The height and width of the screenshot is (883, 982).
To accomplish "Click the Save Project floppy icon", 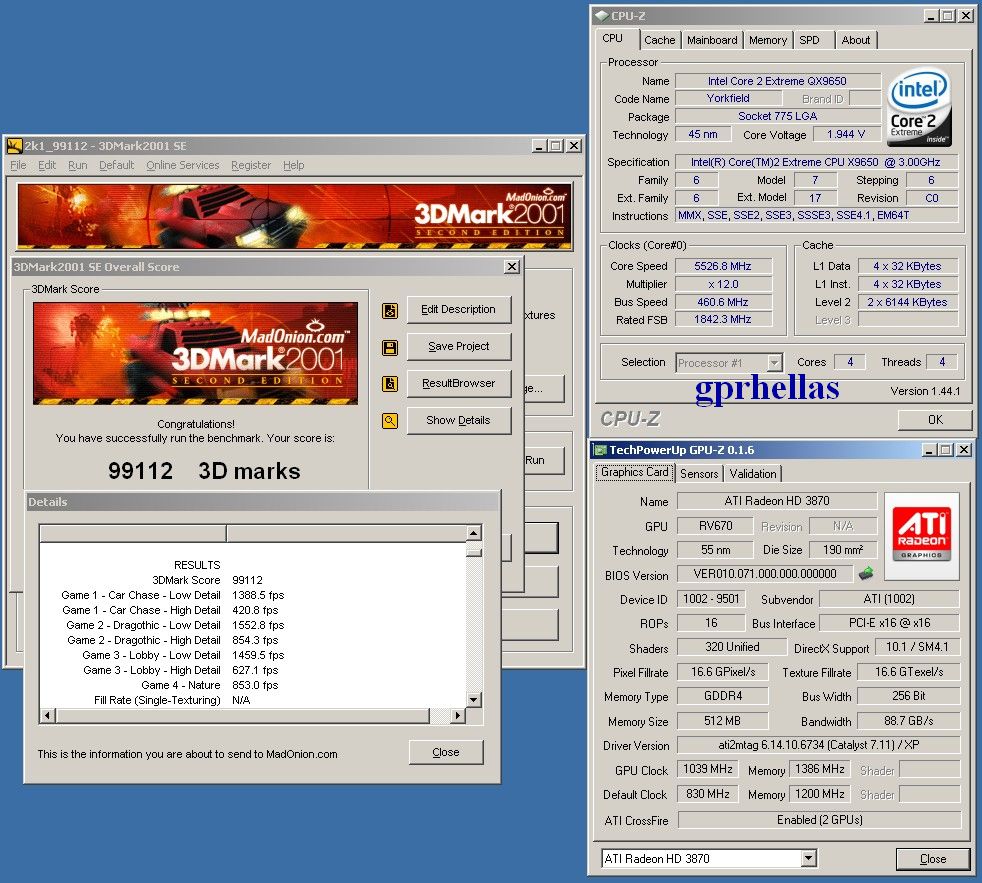I will tap(390, 348).
